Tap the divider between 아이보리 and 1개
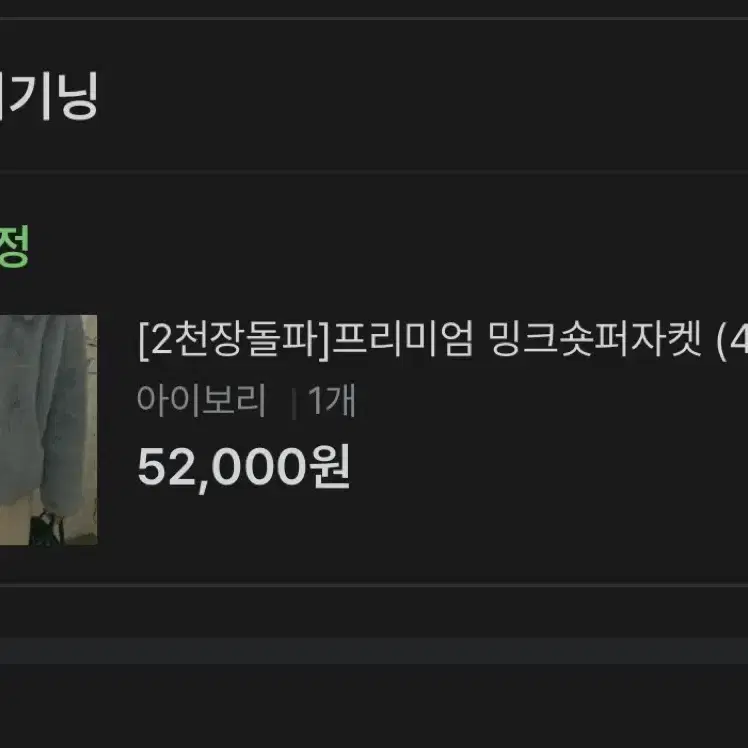 point(294,403)
